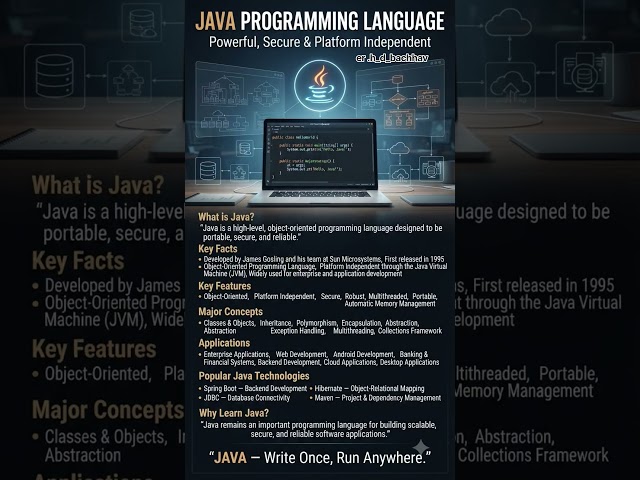The width and height of the screenshot is (640, 480).
Task: Click 'Collections Framework' in center poster
Action: (410, 331)
